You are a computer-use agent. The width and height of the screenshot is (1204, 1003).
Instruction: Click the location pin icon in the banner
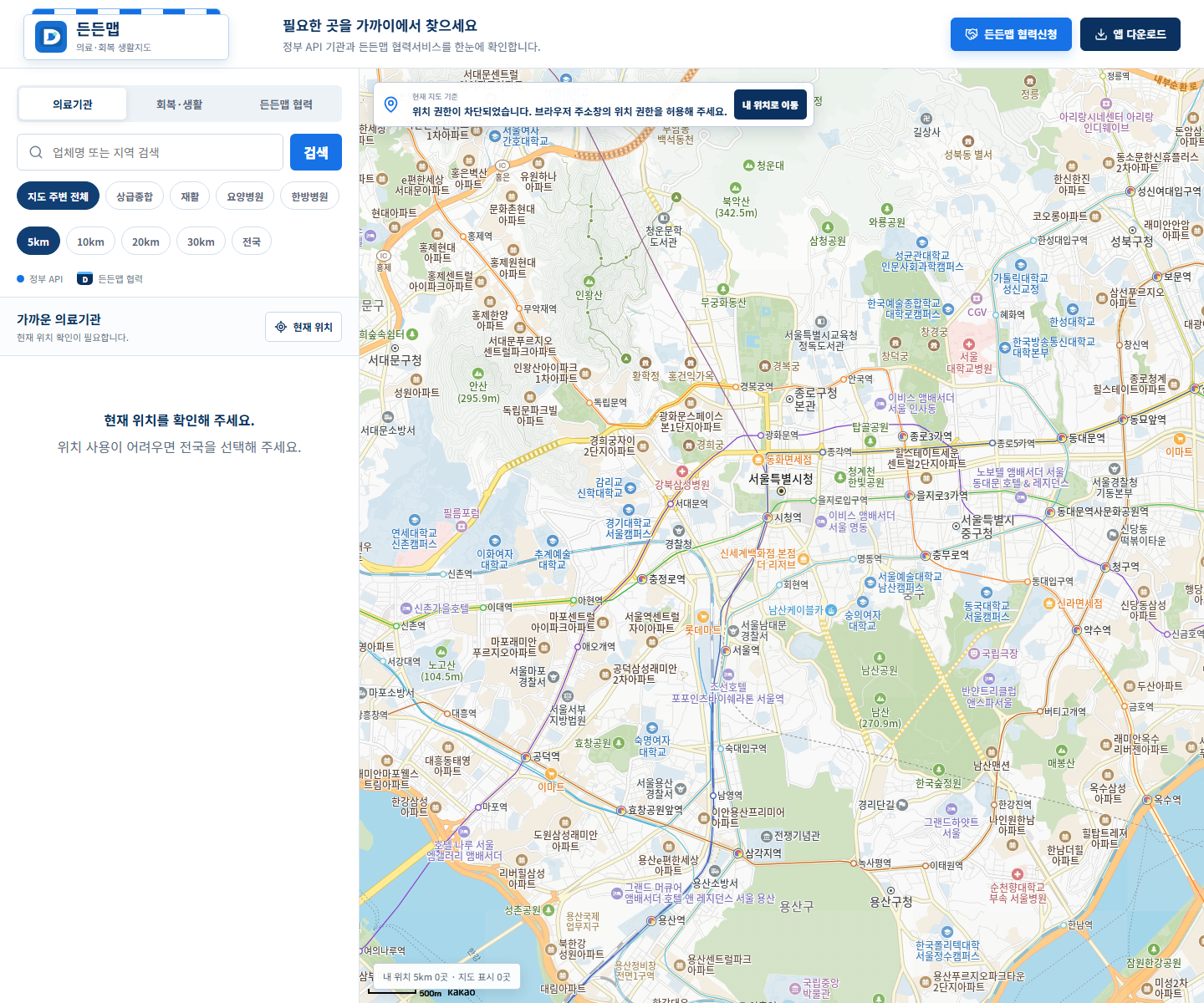390,104
